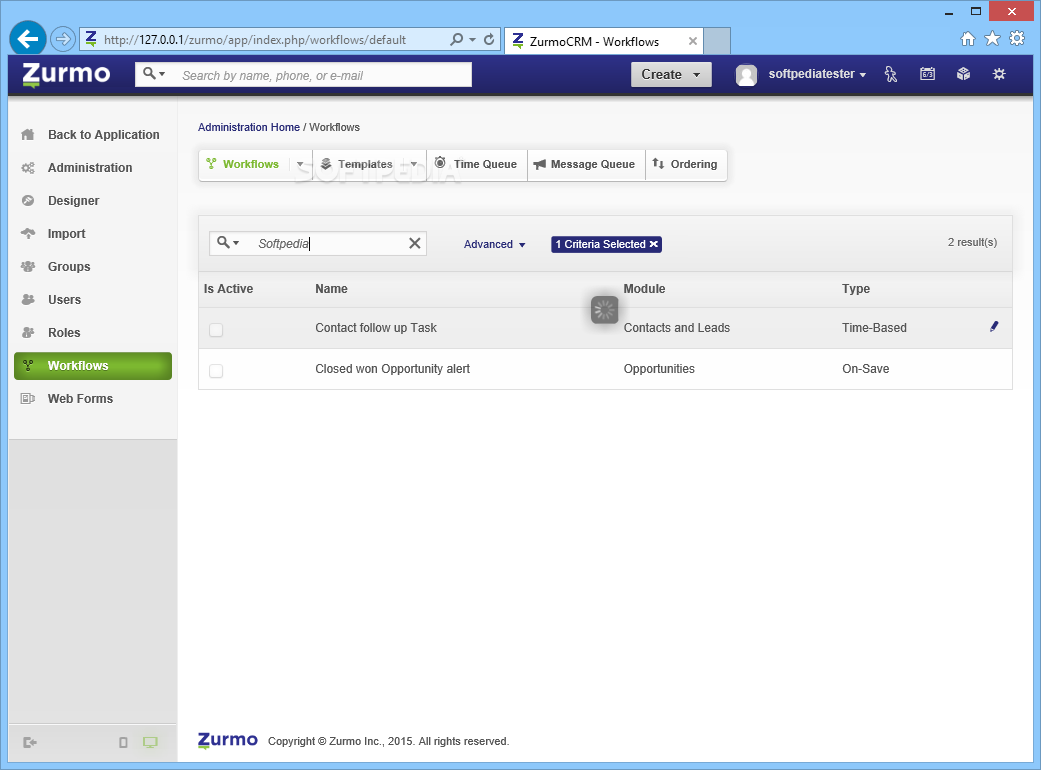Open the Time Queue view
Viewport: 1041px width, 770px height.
tap(477, 164)
